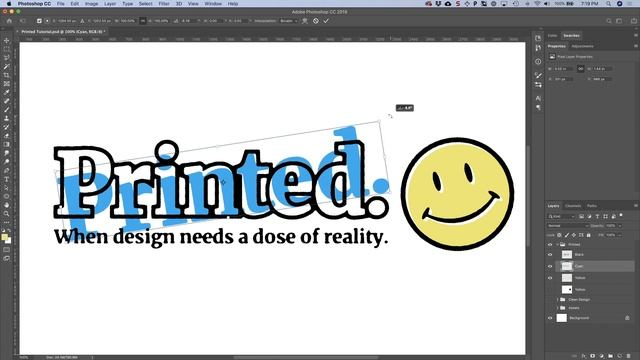Select the Crop tool
Viewport: 640px width, 360px height.
[7, 75]
